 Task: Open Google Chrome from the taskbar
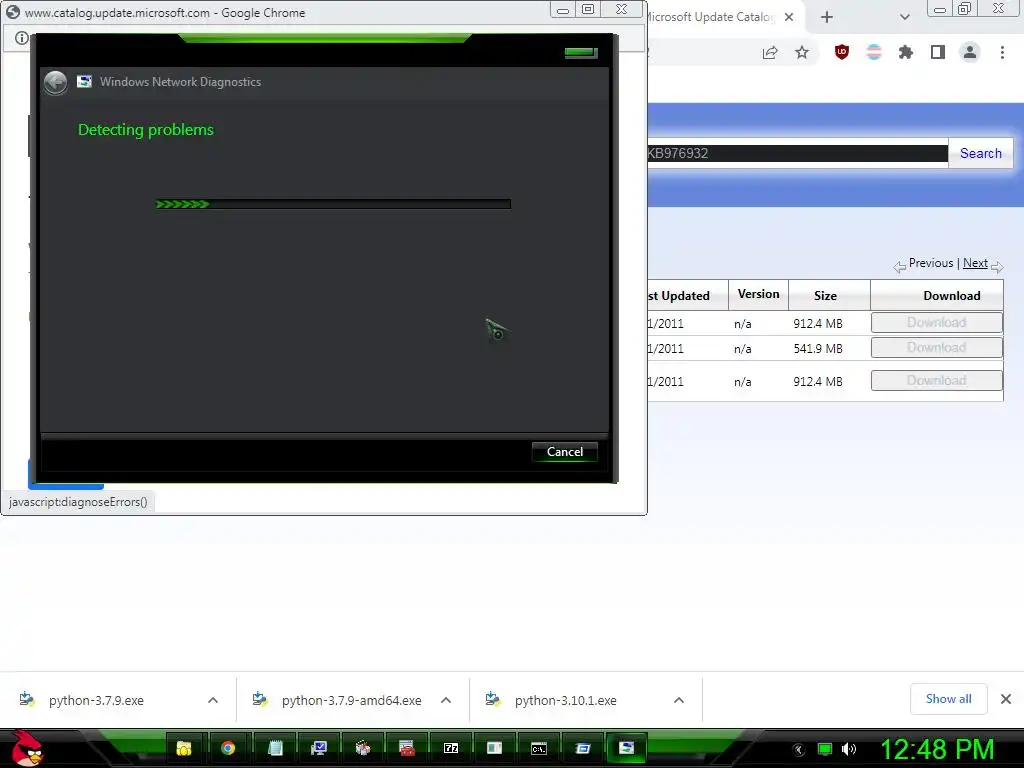point(228,748)
